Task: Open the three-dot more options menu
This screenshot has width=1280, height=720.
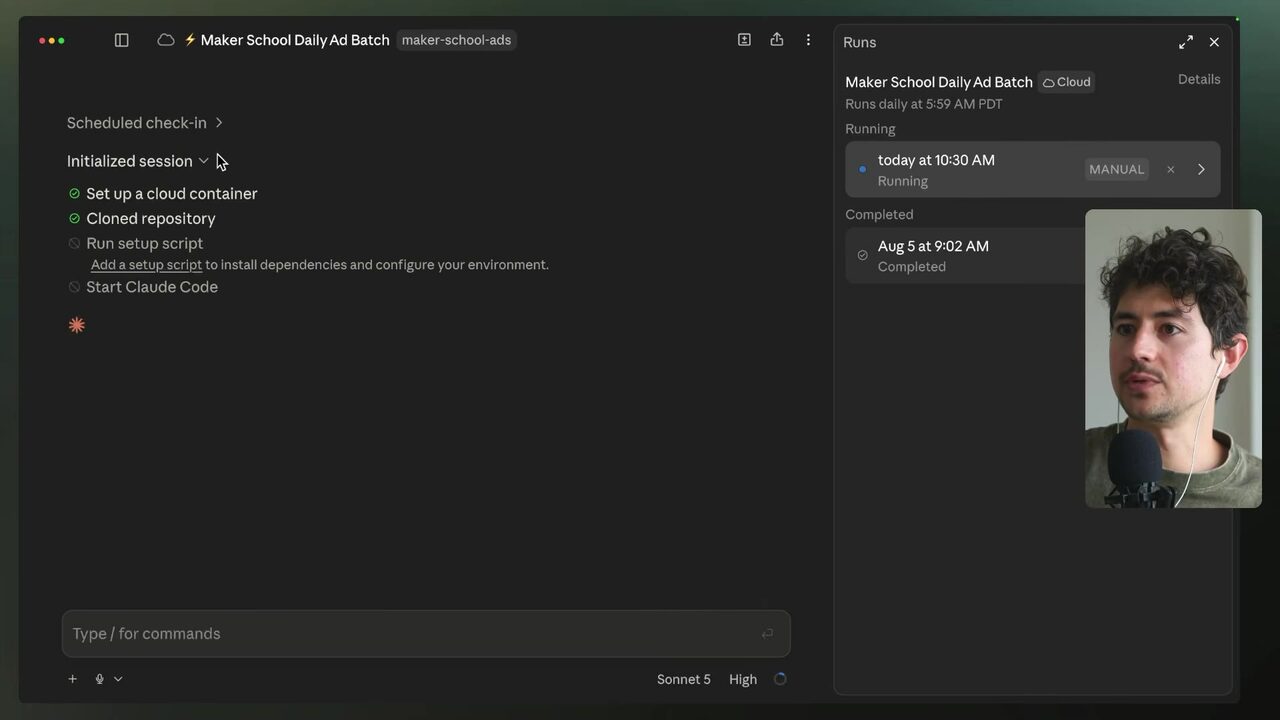Action: tap(808, 40)
